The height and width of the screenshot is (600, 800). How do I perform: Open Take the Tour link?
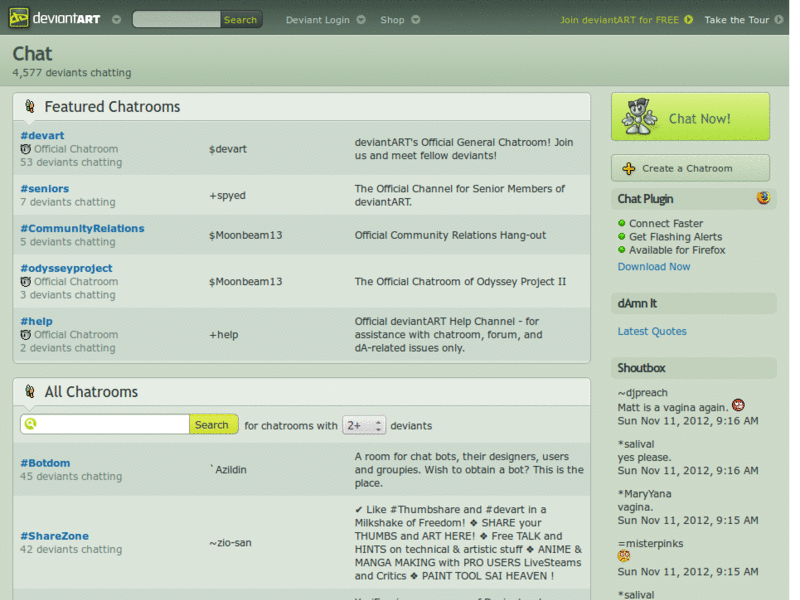(736, 20)
